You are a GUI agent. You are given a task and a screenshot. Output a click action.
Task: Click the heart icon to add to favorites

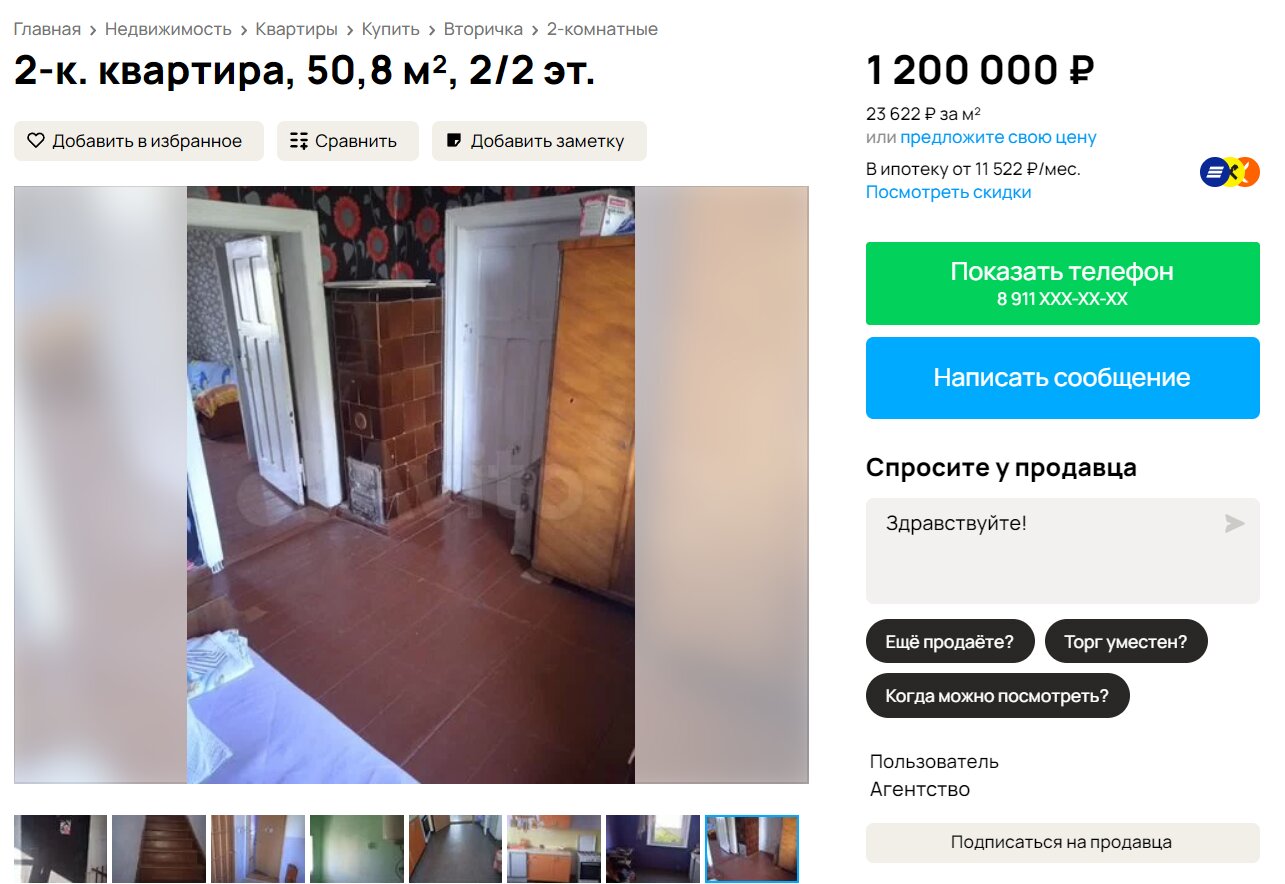pyautogui.click(x=36, y=141)
